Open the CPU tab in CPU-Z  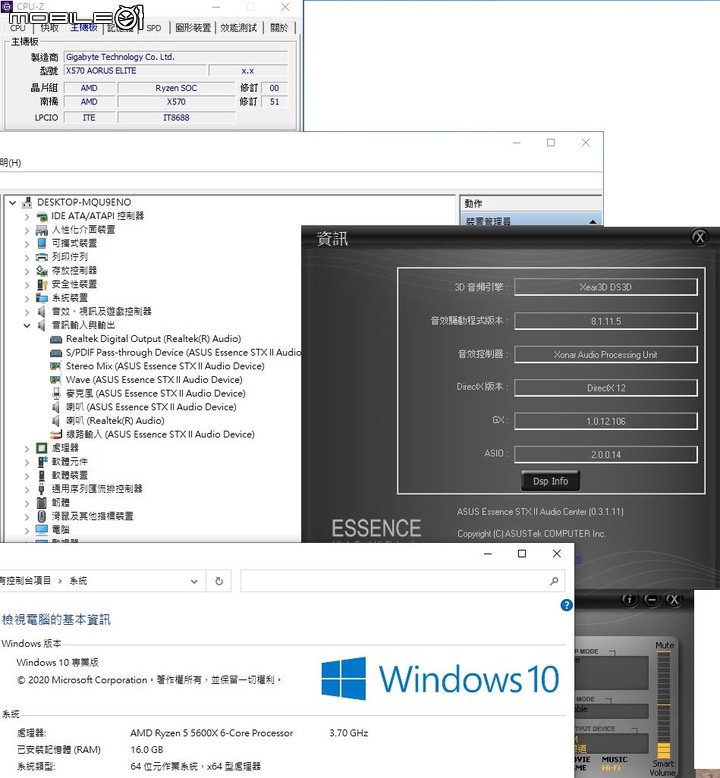click(x=17, y=28)
